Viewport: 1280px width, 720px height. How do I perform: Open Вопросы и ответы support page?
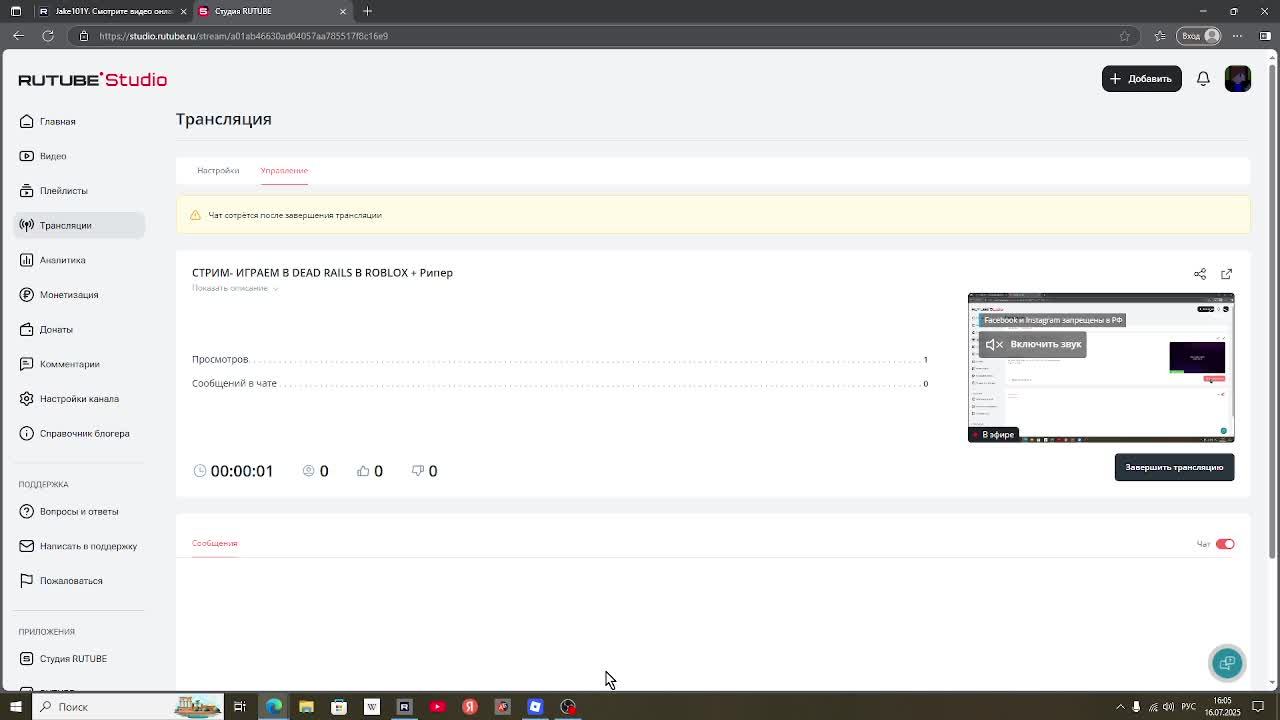tap(80, 511)
